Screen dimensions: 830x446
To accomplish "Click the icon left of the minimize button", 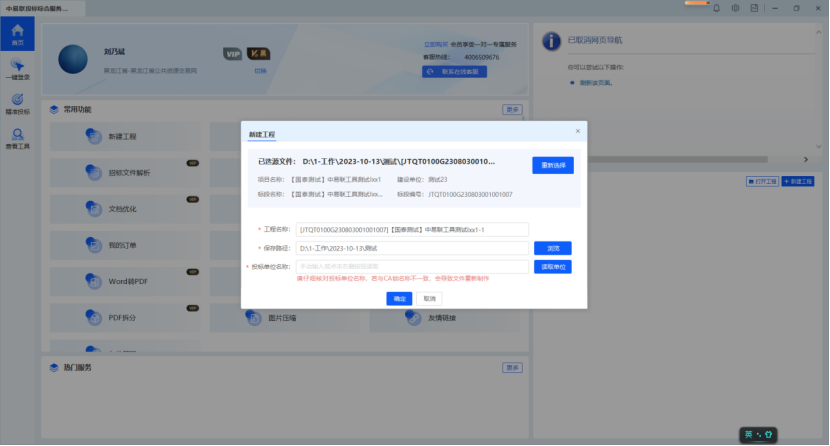I will pos(756,8).
